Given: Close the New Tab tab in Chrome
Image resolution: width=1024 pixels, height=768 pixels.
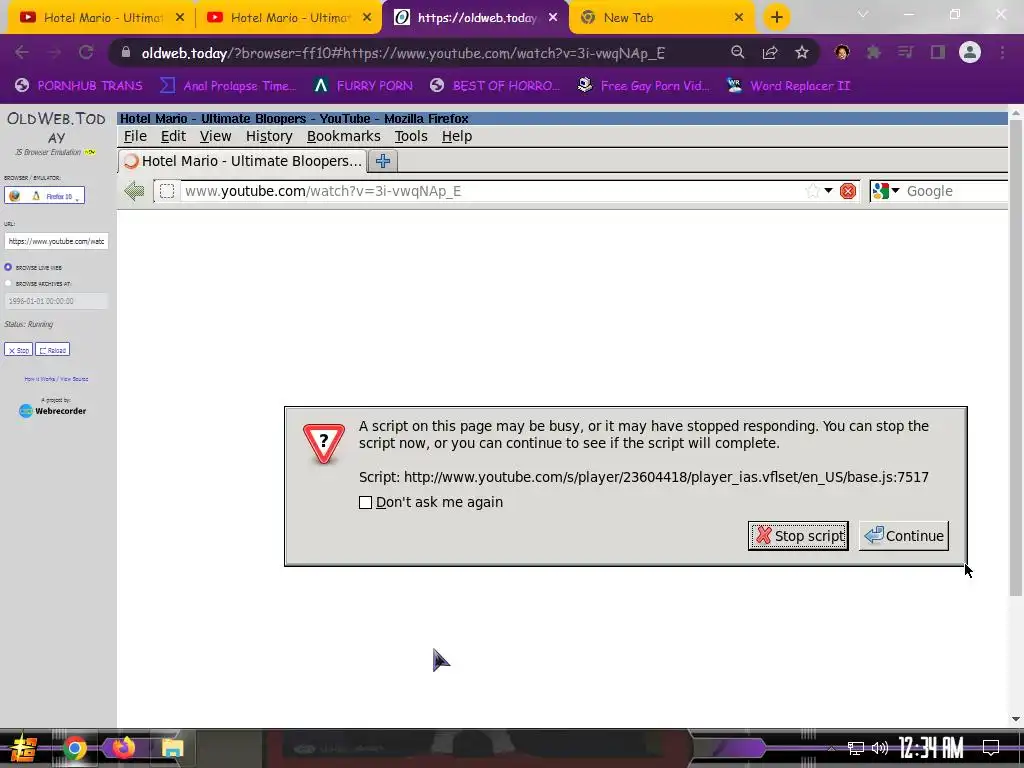Looking at the screenshot, I should tap(739, 18).
